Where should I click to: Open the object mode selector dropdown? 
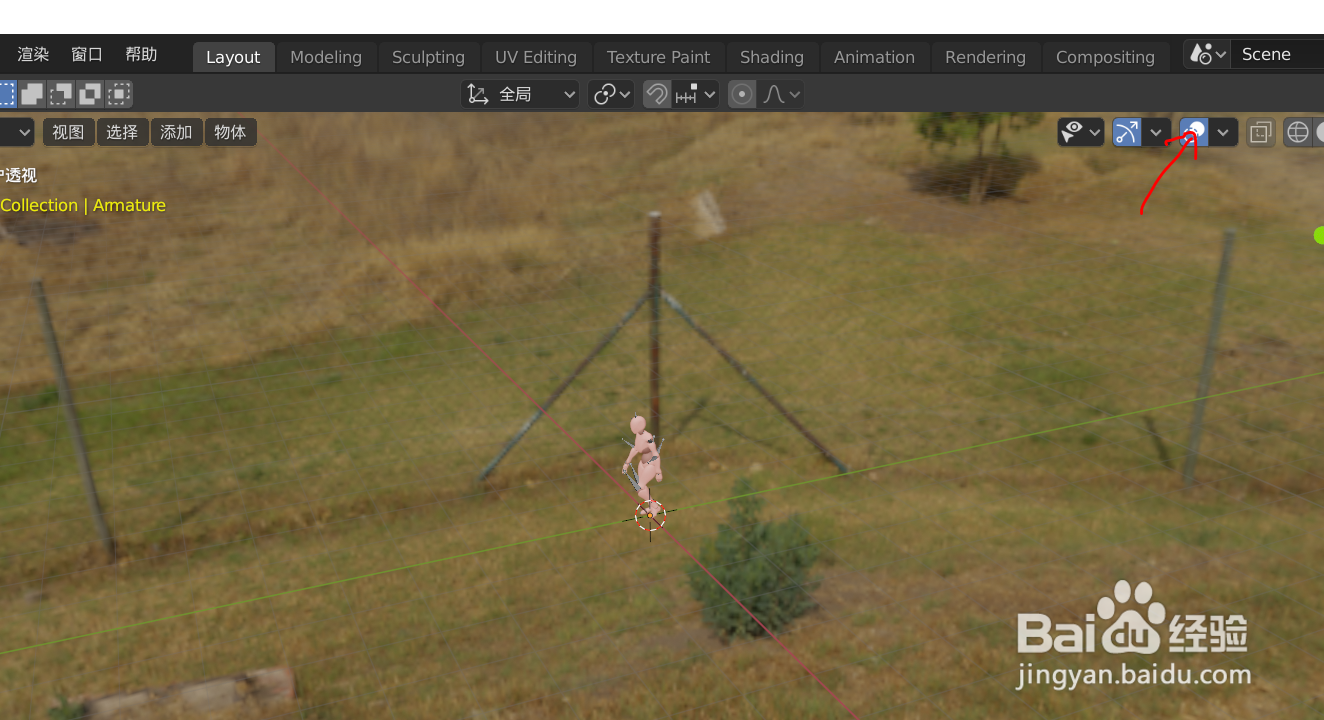17,132
